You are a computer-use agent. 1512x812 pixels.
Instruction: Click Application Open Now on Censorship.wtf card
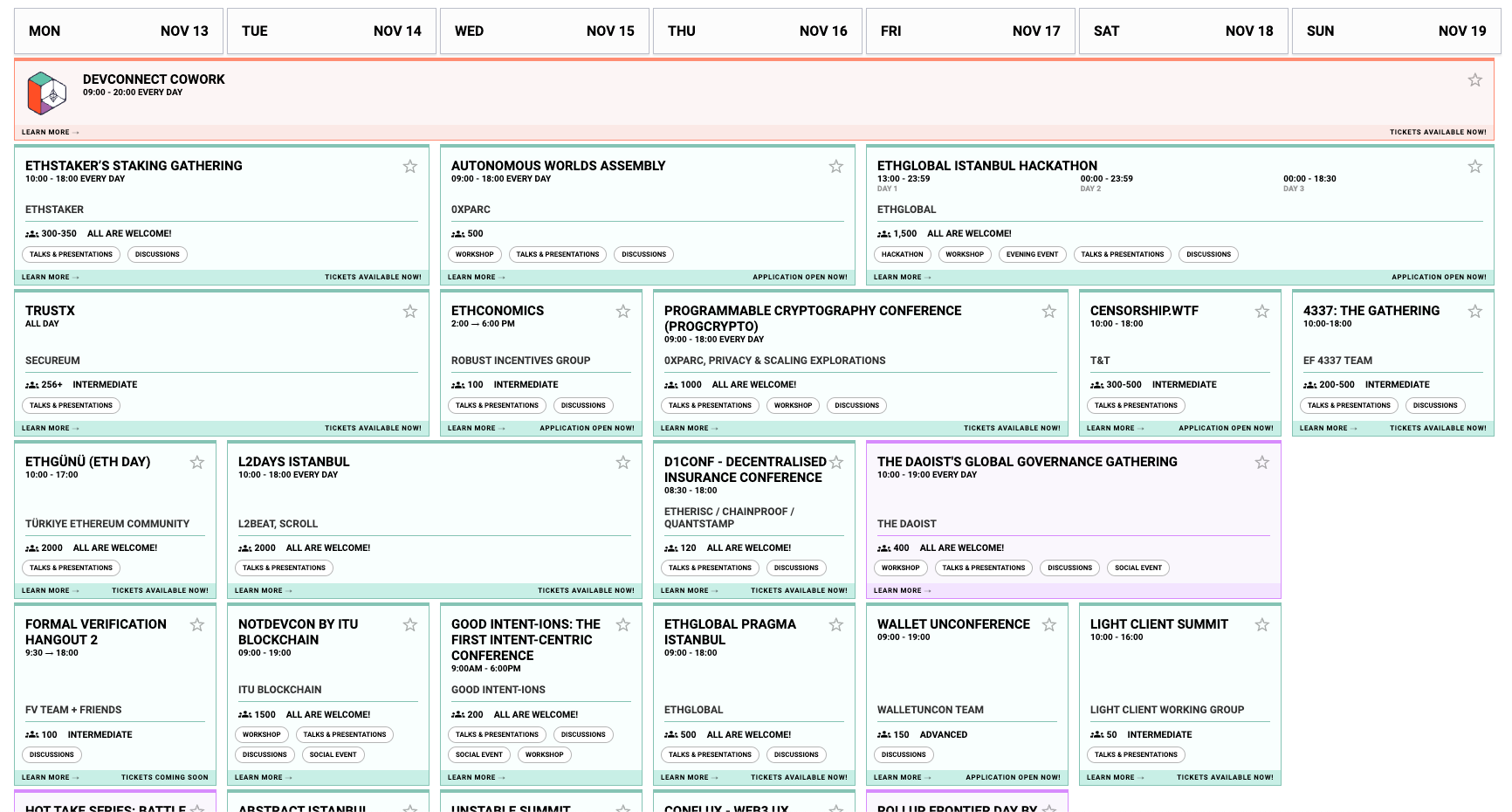pyautogui.click(x=1227, y=428)
